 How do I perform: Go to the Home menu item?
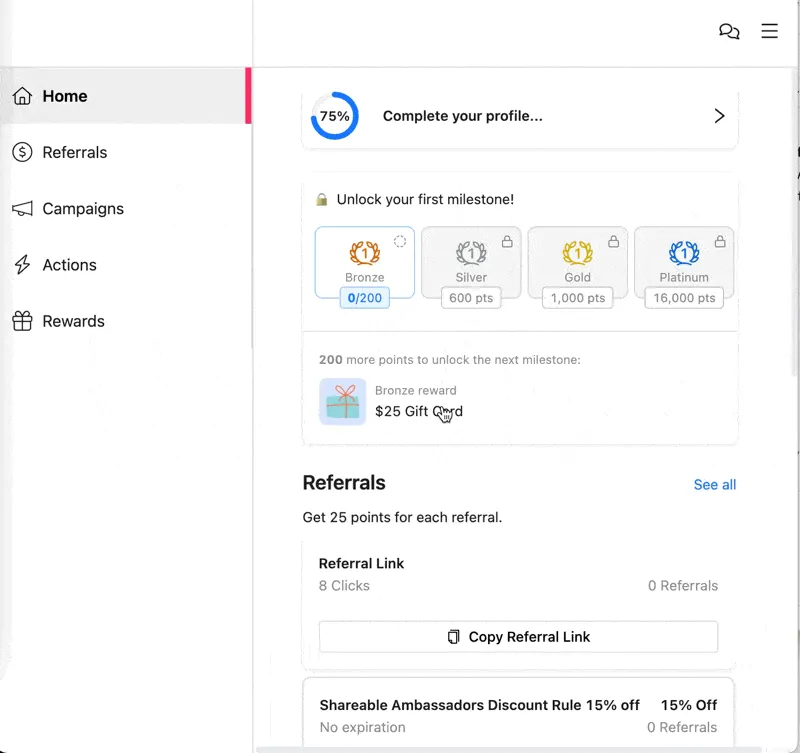coord(126,96)
